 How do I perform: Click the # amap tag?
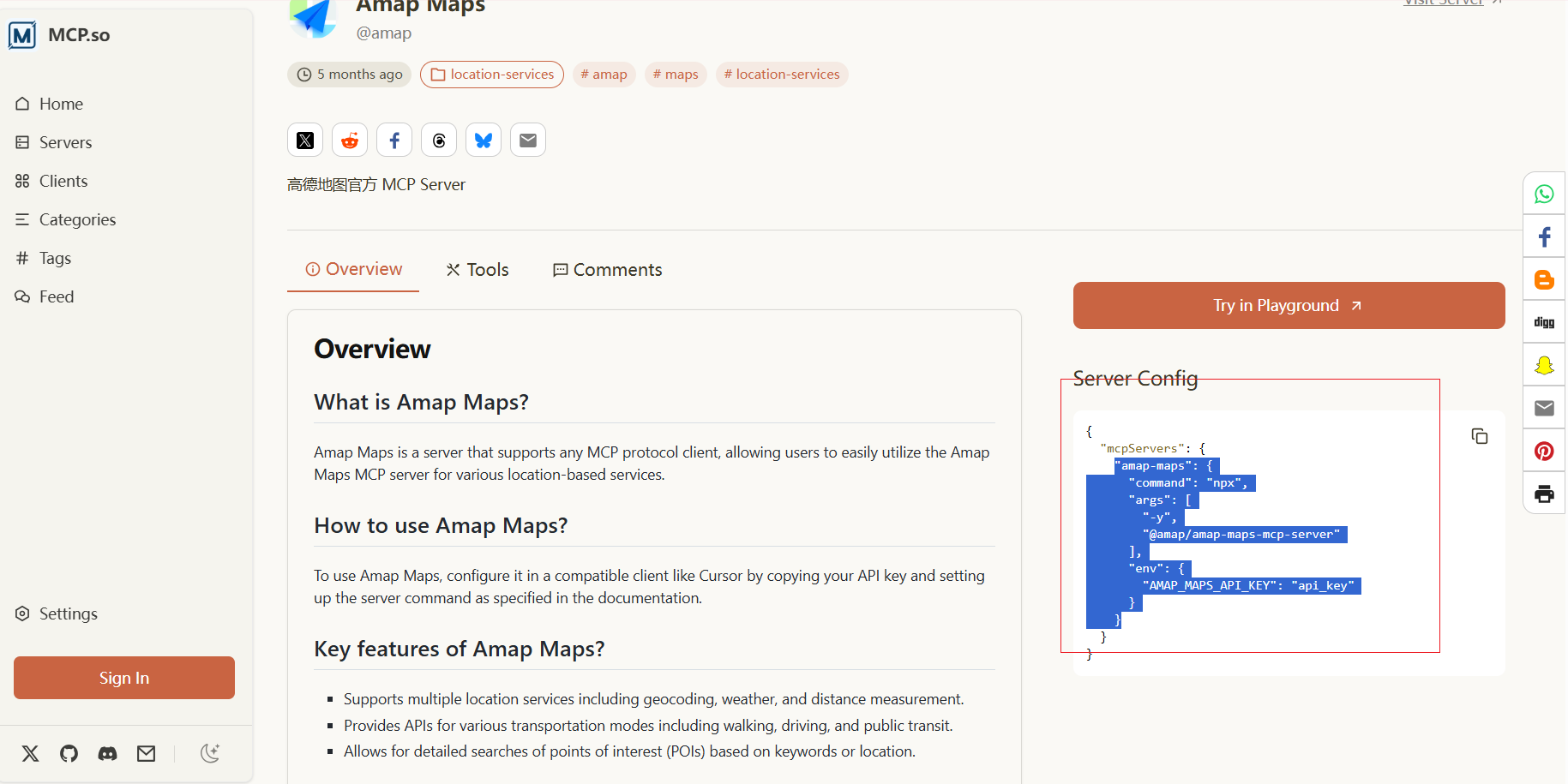(604, 75)
